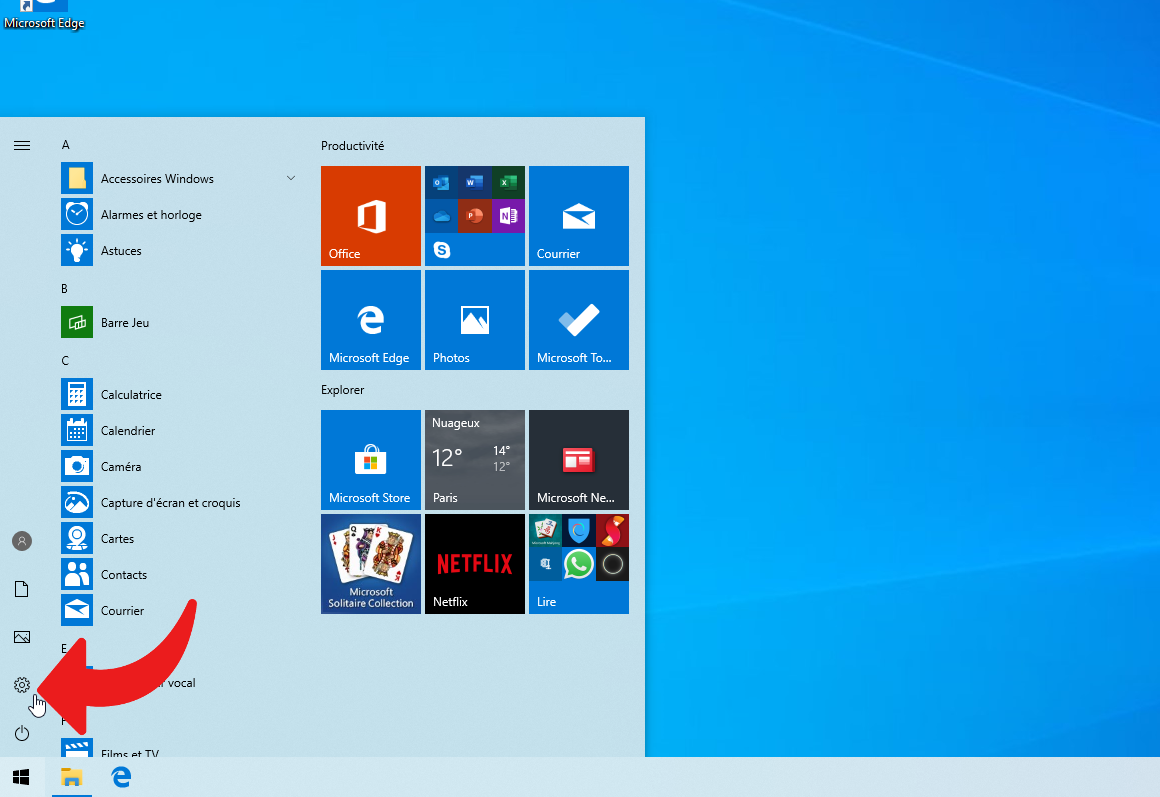Screen dimensions: 1160x797
Task: Click the Productivité group header
Action: point(352,146)
